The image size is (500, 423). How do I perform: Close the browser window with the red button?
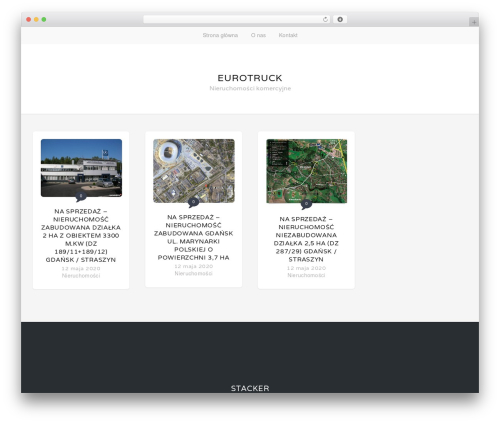click(x=29, y=19)
